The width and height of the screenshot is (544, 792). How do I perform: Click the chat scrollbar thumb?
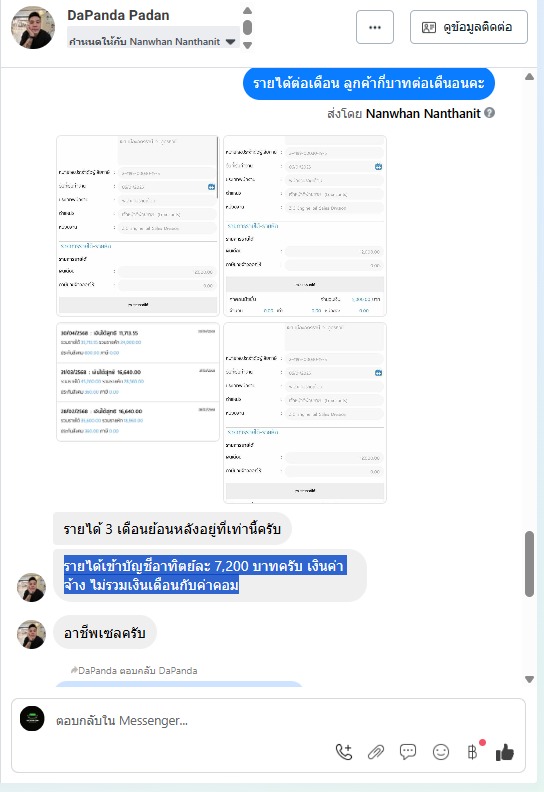[529, 564]
